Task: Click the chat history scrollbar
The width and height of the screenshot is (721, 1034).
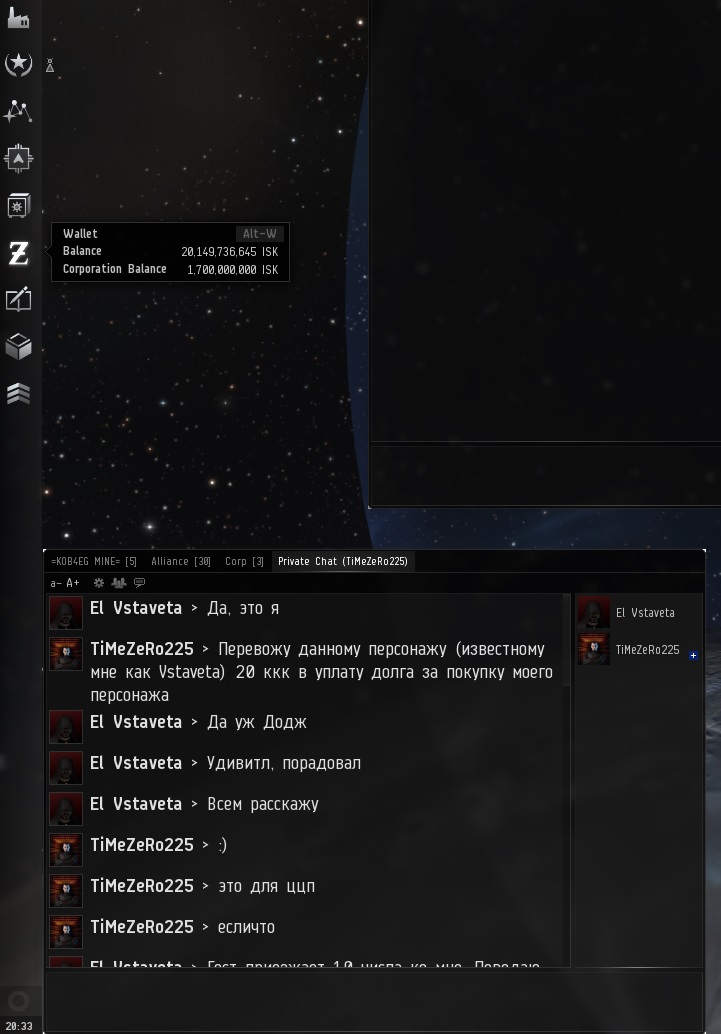Action: pos(566,640)
